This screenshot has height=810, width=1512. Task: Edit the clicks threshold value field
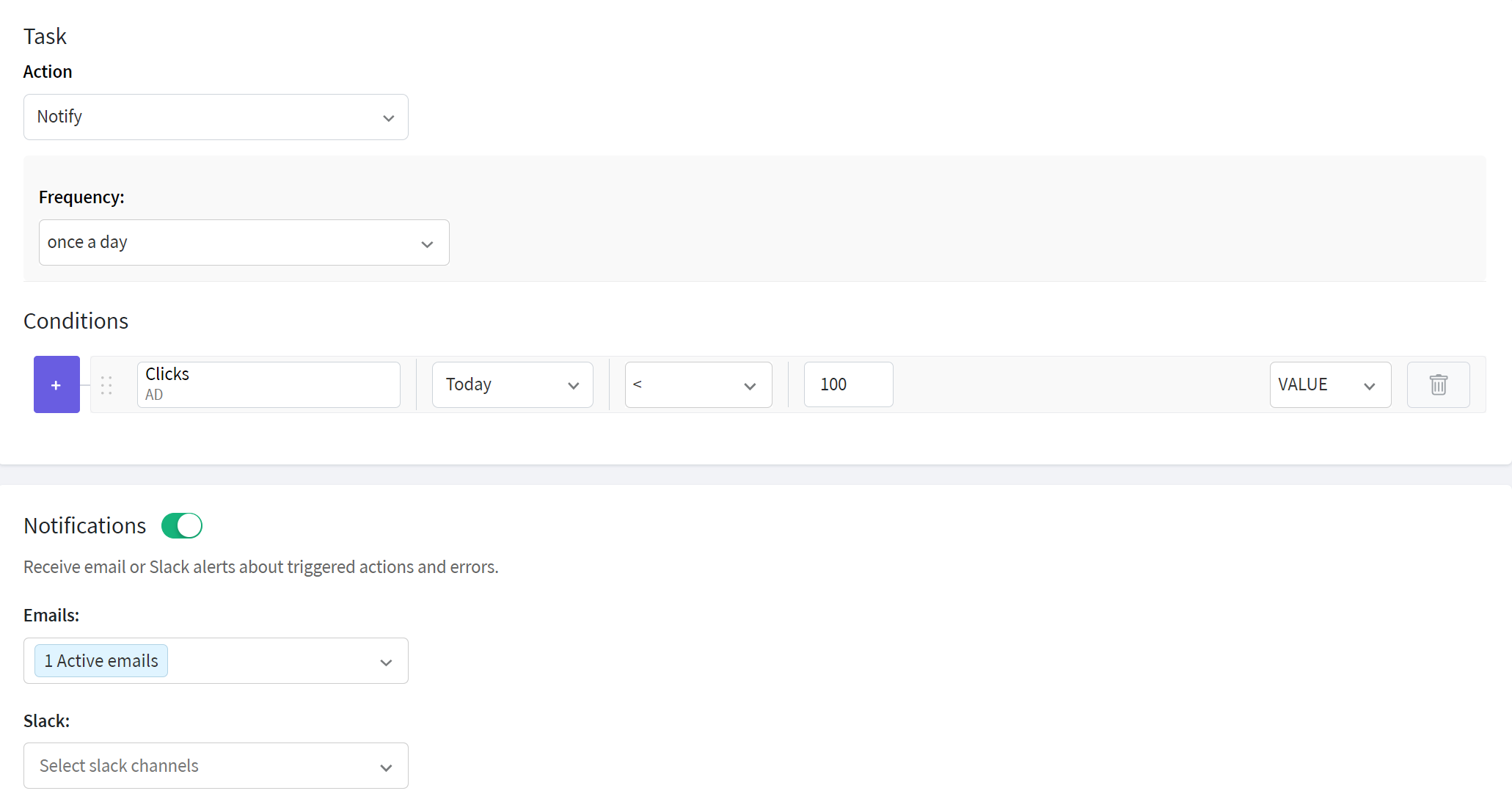coord(847,384)
